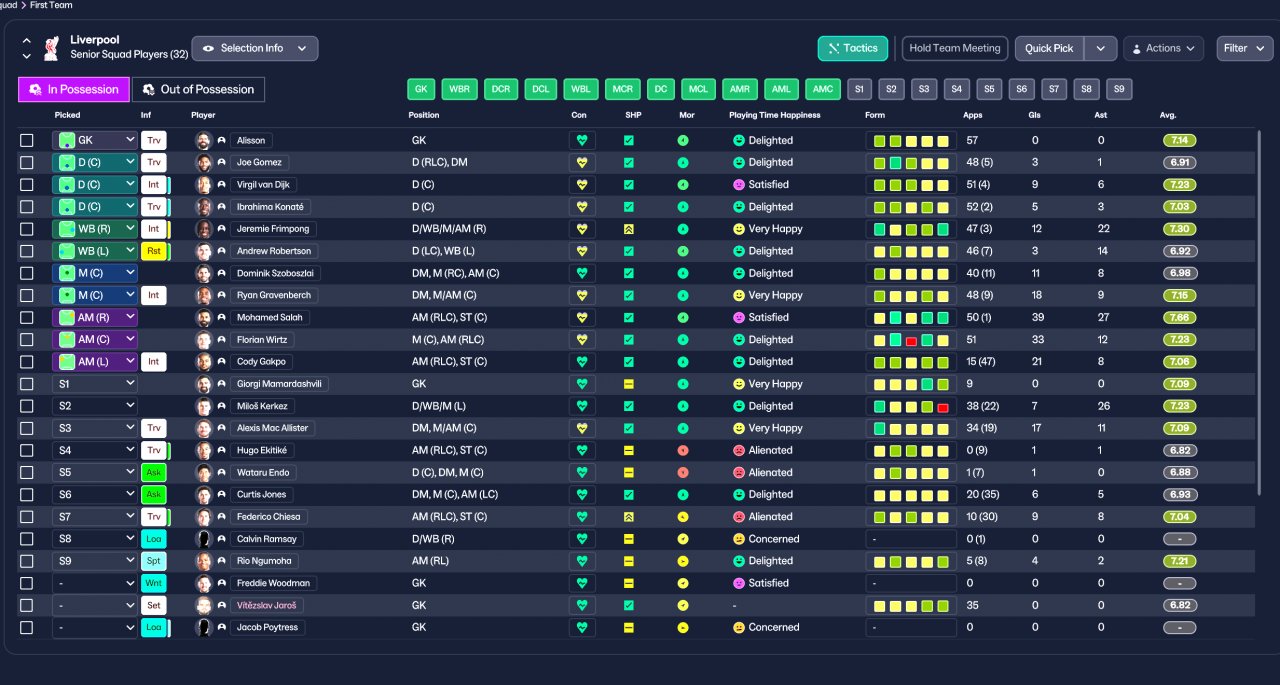Select Jacob Poytress's row checkbox

point(27,627)
